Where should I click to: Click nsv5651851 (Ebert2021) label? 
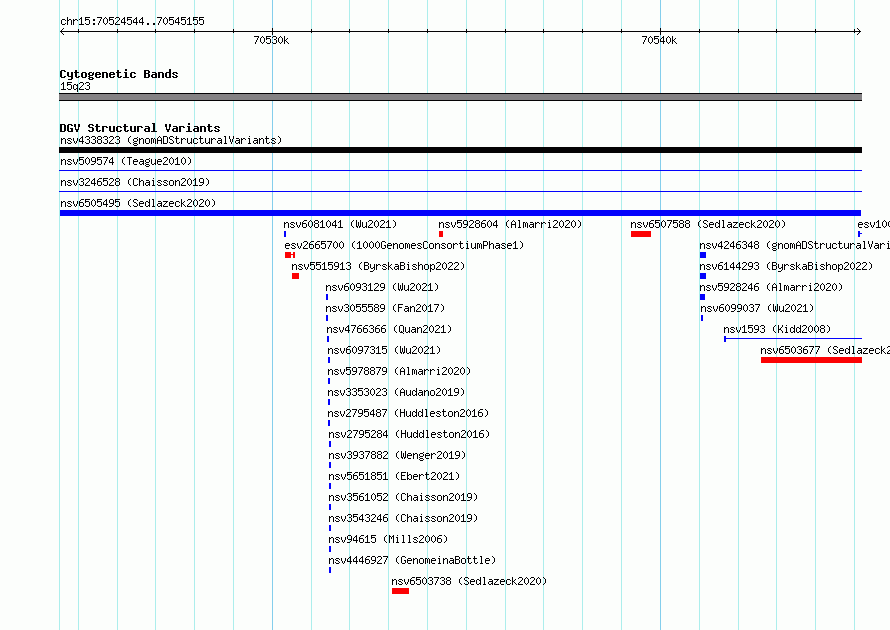pos(394,476)
